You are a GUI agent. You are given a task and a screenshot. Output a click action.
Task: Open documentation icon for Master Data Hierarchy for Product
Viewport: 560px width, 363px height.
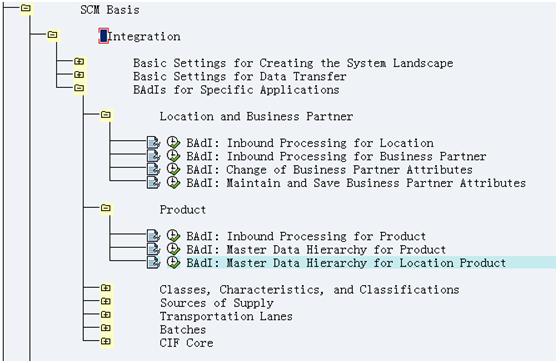point(154,249)
